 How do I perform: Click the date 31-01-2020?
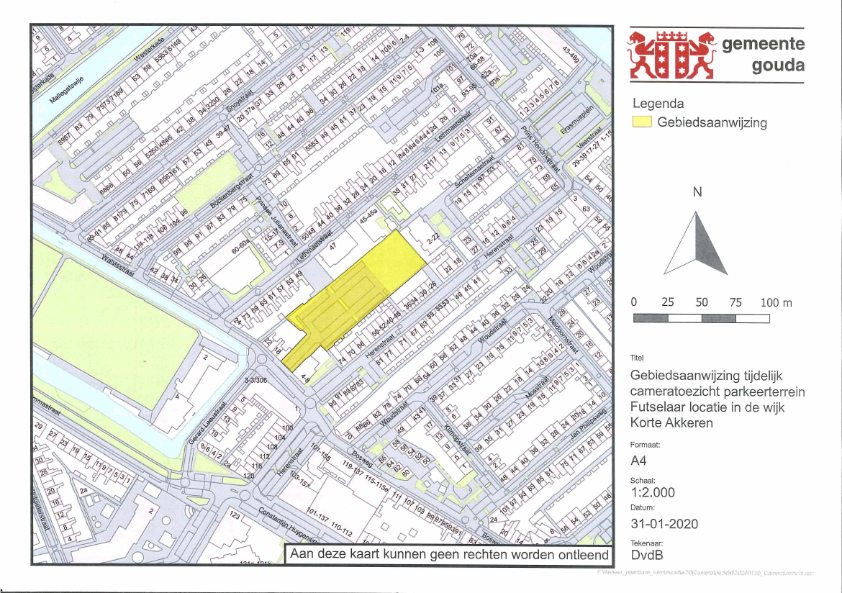point(664,524)
